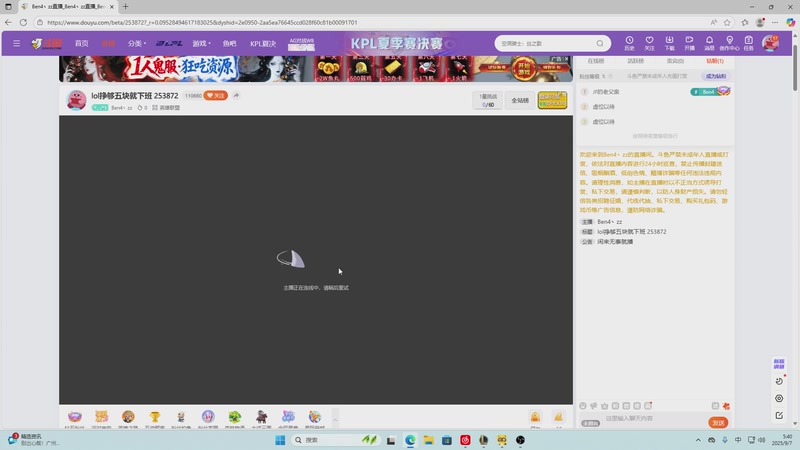
Task: Click the share arrow next to 关注
Action: pos(236,95)
